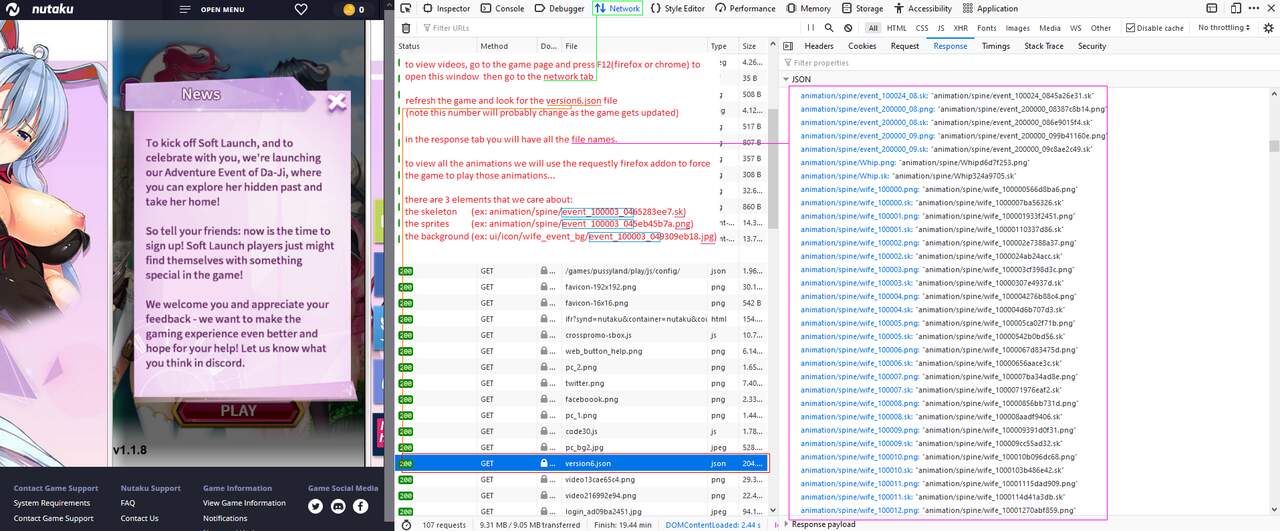
Task: Close the News popup
Action: click(337, 101)
